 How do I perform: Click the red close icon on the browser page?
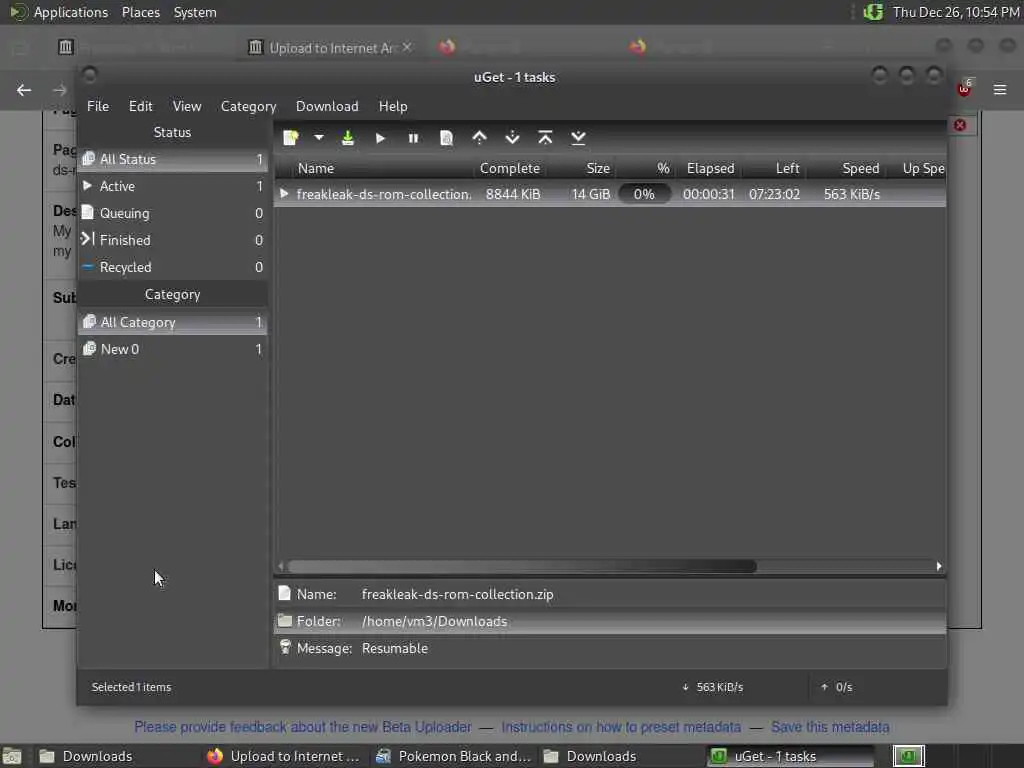960,125
